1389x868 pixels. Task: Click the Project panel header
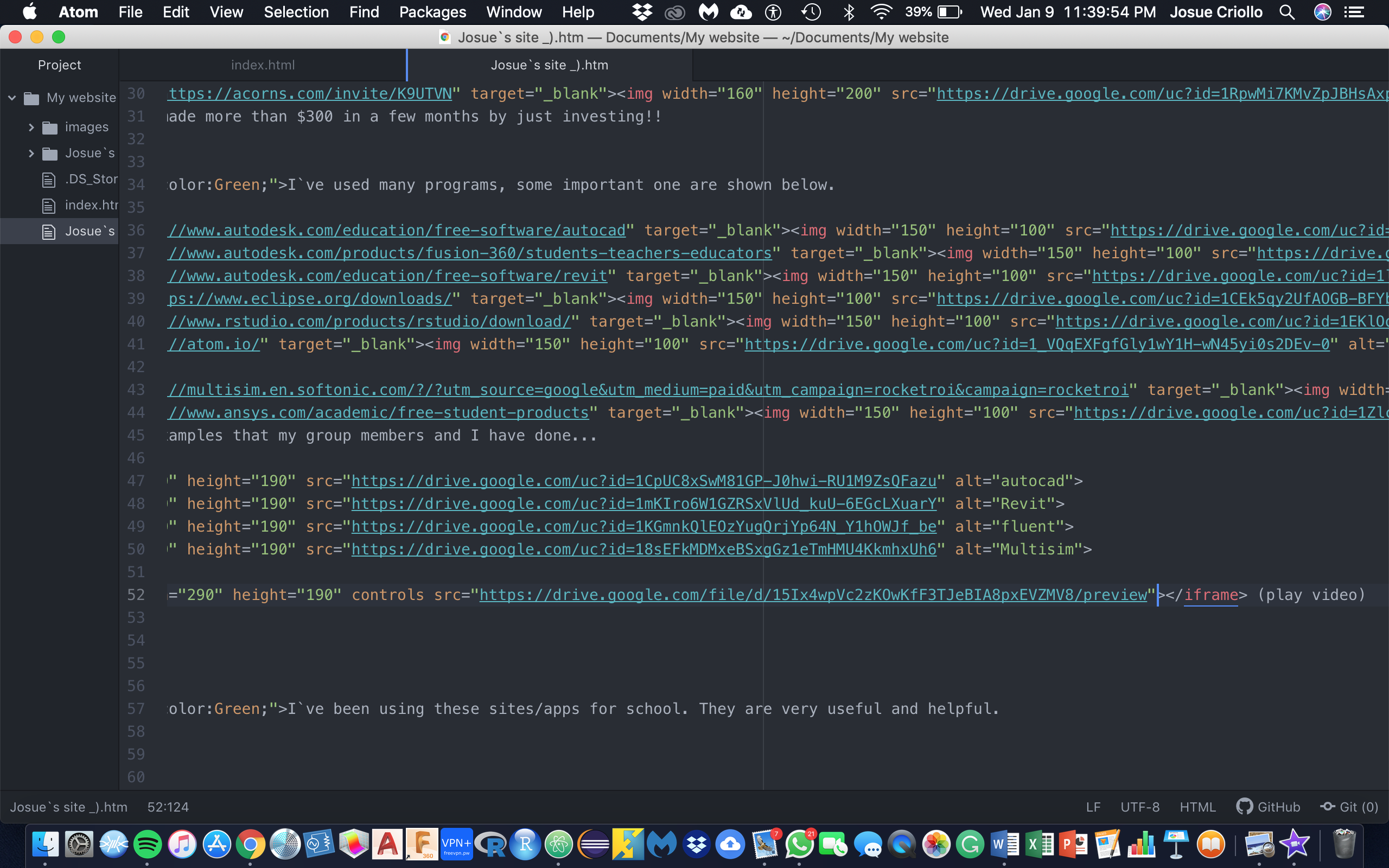click(59, 65)
